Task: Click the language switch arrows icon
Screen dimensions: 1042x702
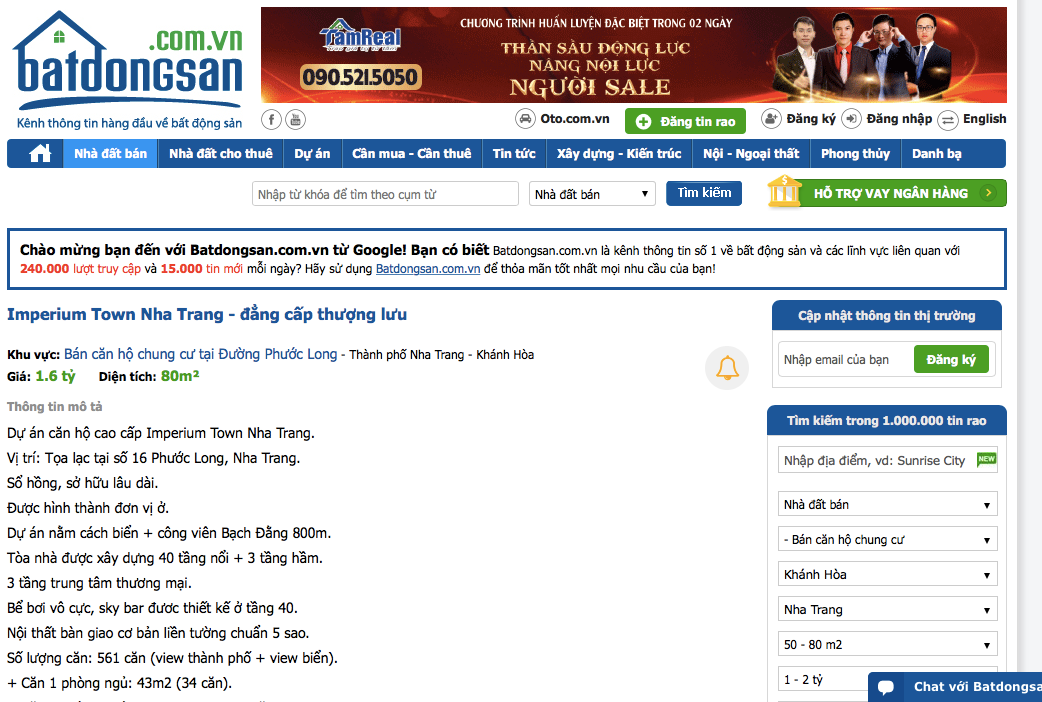Action: click(948, 119)
